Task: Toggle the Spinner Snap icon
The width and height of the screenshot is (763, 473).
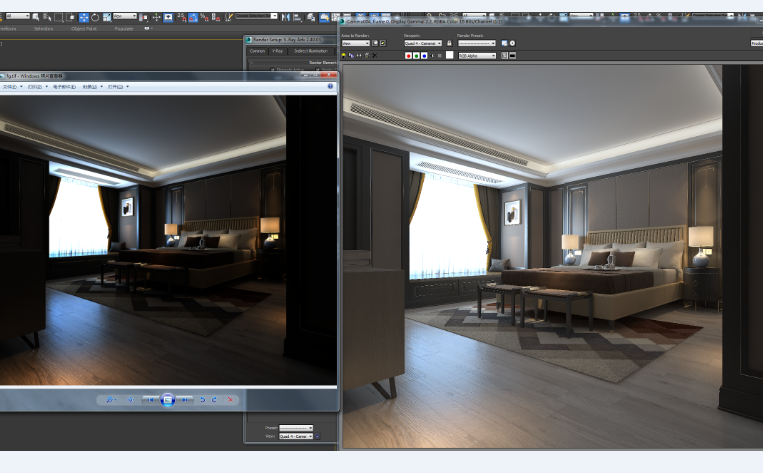Action: coord(216,18)
